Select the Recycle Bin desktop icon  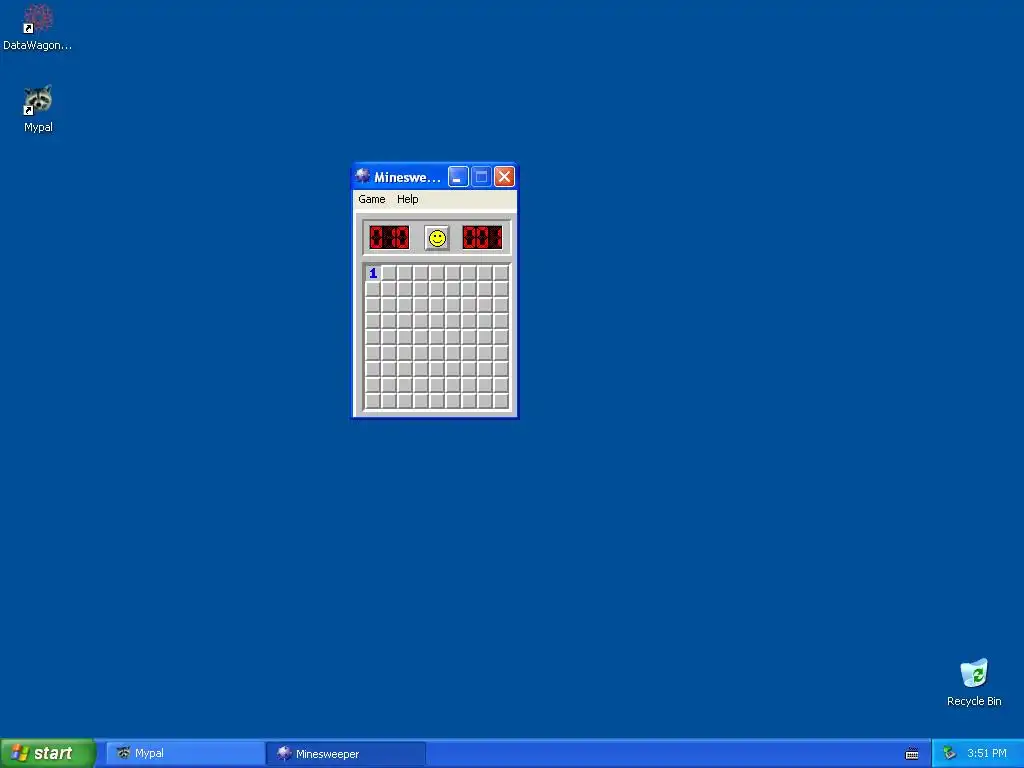974,682
